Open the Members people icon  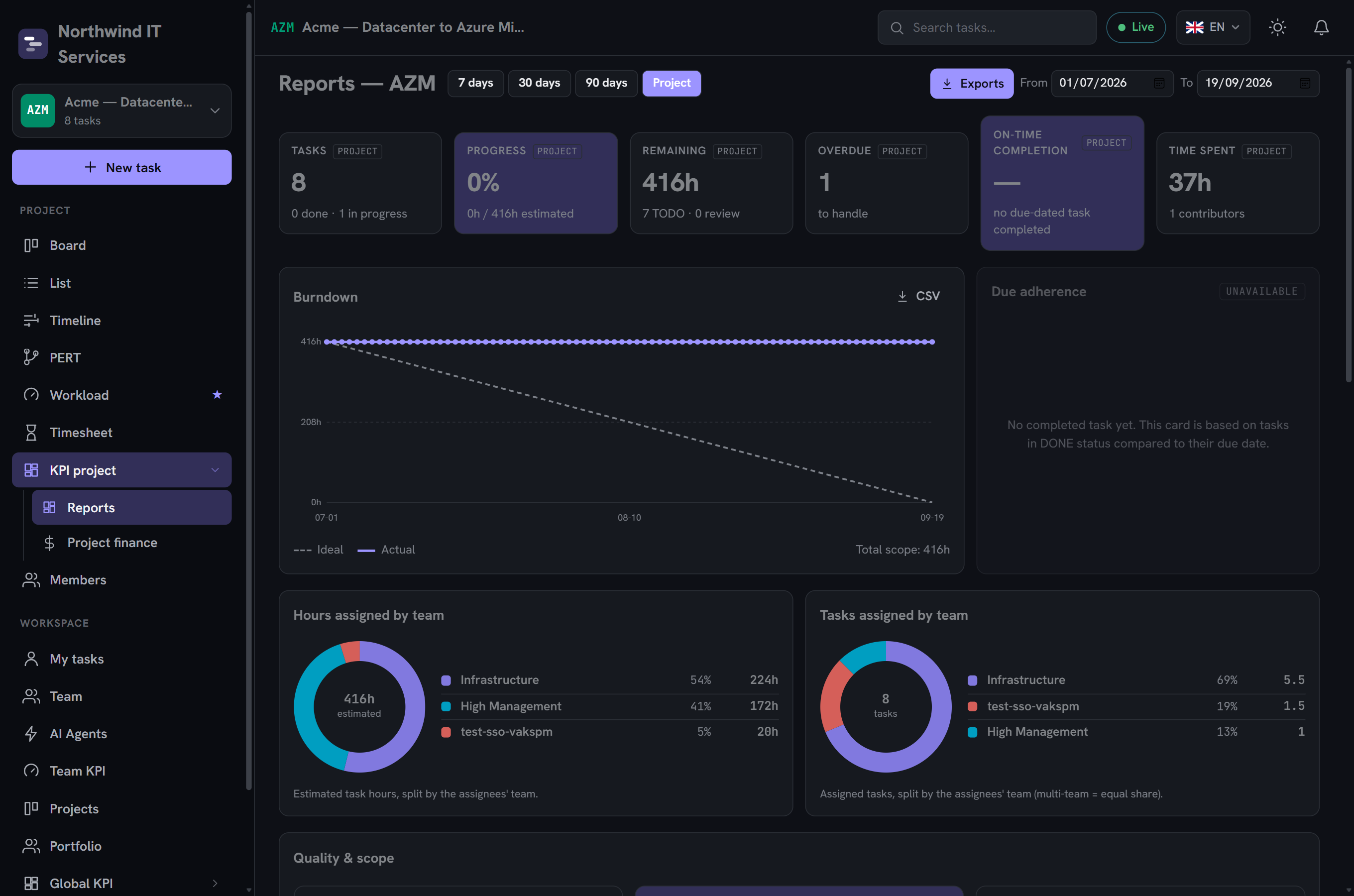[x=31, y=580]
